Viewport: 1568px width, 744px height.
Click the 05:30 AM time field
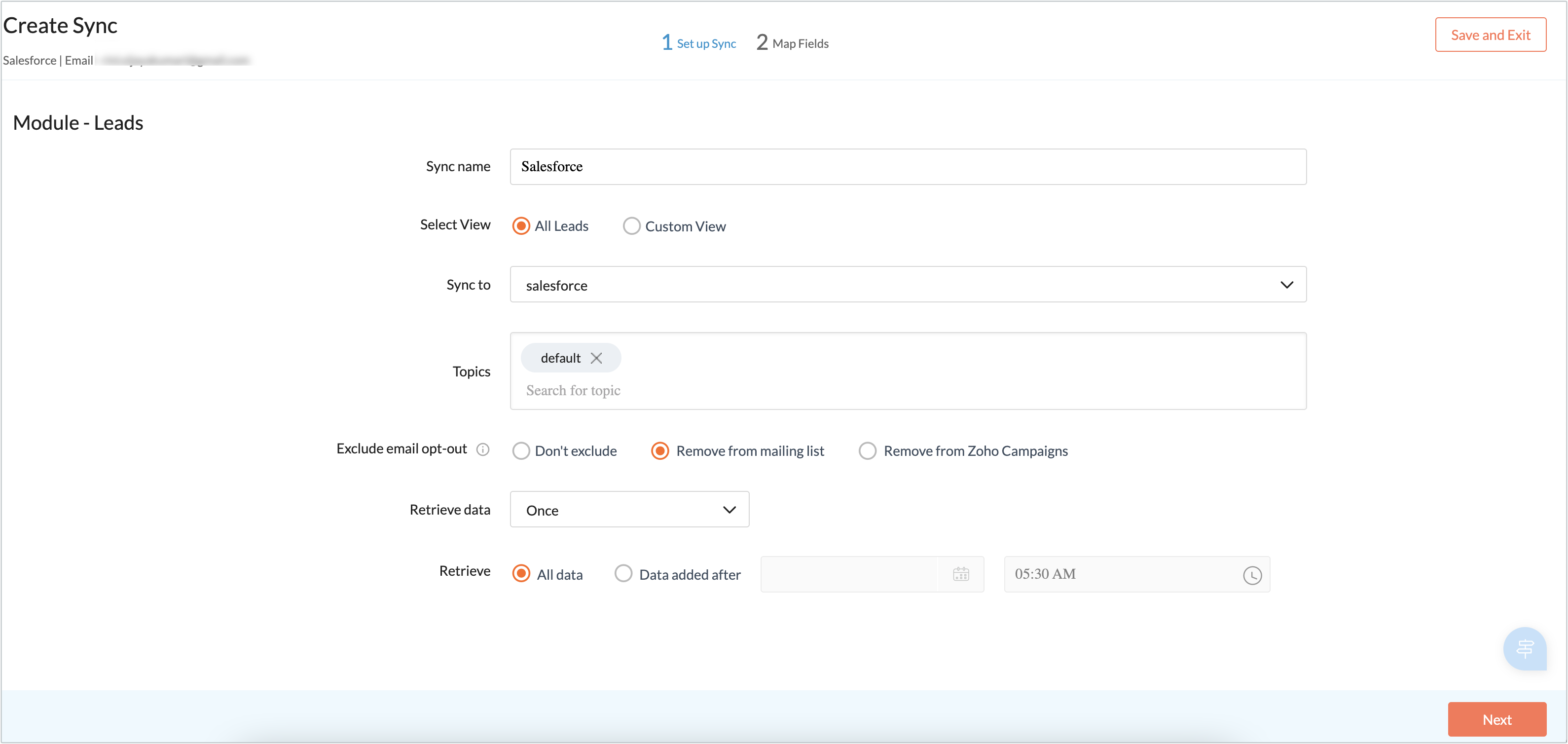pyautogui.click(x=1136, y=574)
